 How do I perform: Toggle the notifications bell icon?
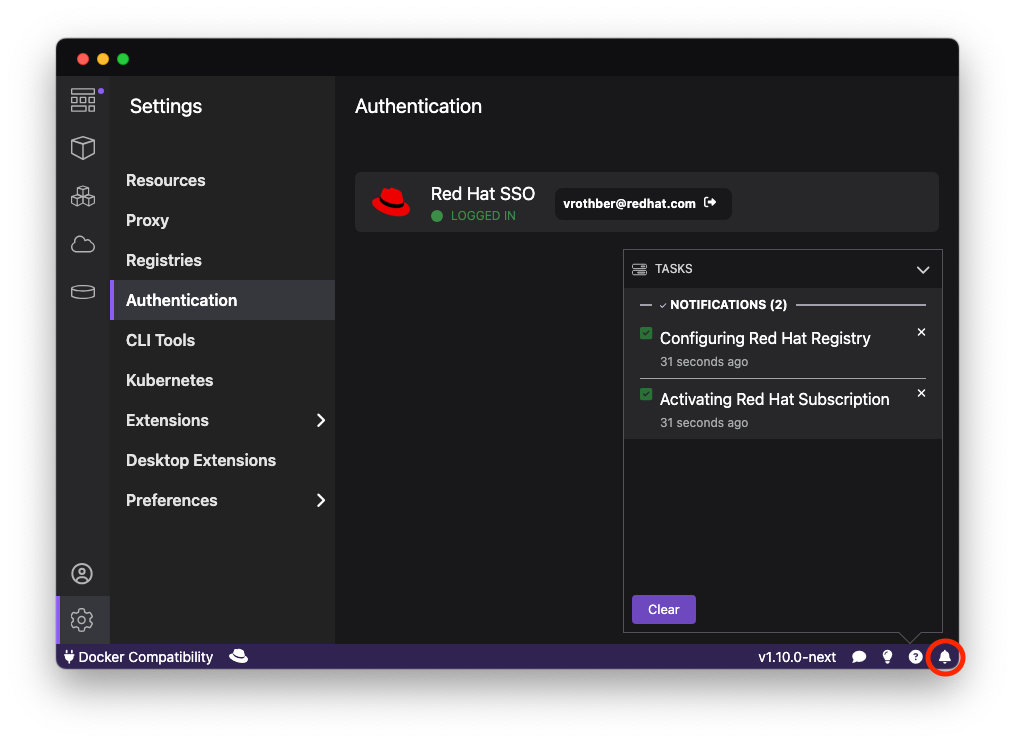(x=945, y=657)
